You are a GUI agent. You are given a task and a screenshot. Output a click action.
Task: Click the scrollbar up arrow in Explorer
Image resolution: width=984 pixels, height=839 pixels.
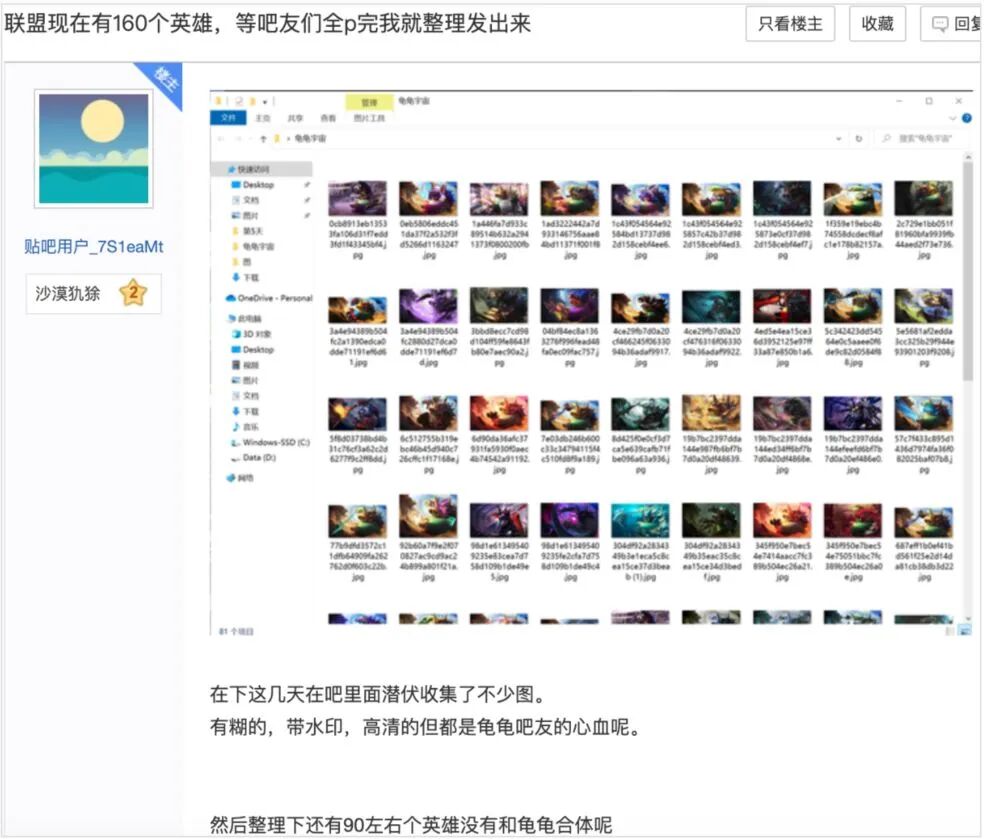pyautogui.click(x=967, y=157)
